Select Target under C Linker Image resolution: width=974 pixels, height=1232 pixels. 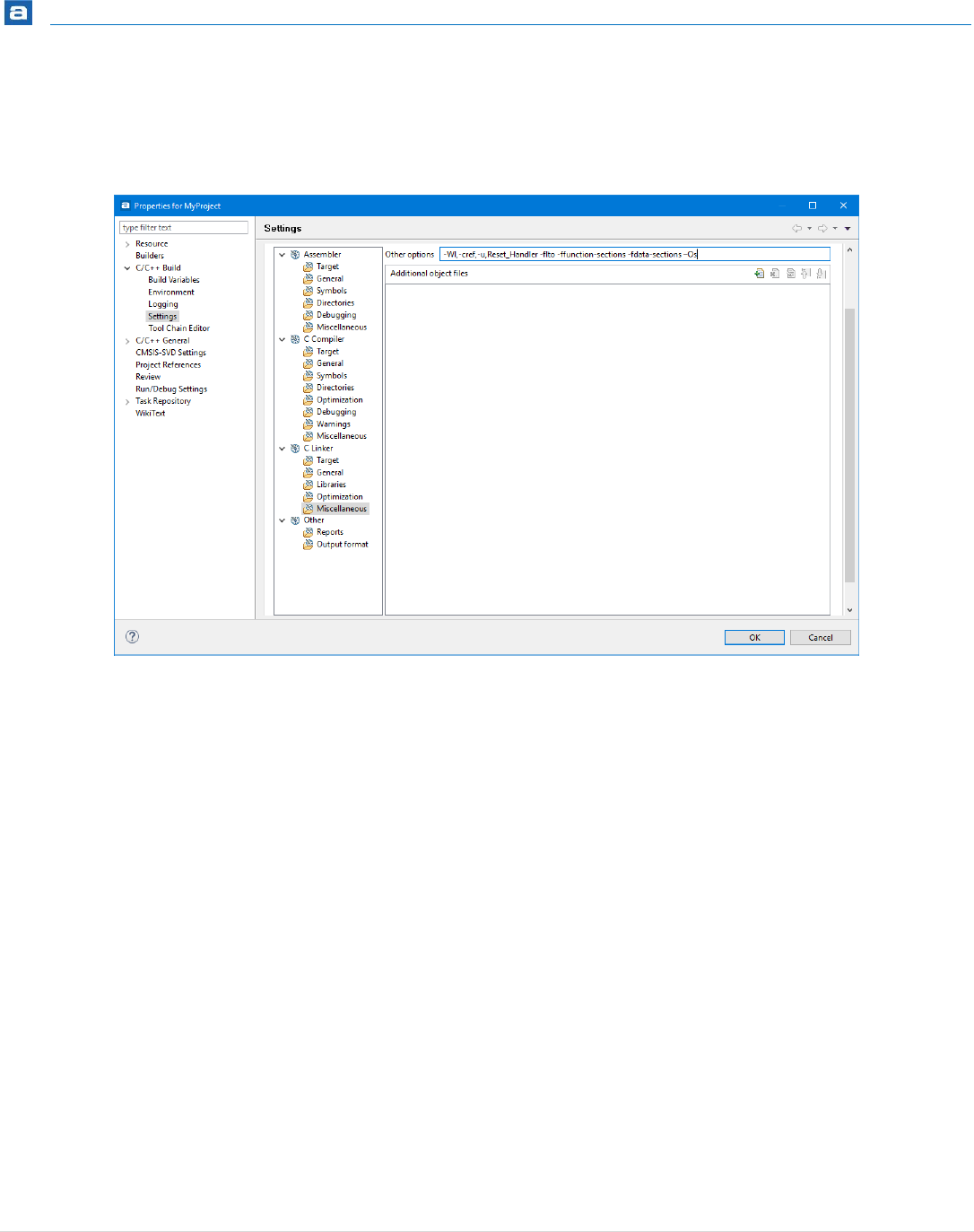[x=327, y=460]
